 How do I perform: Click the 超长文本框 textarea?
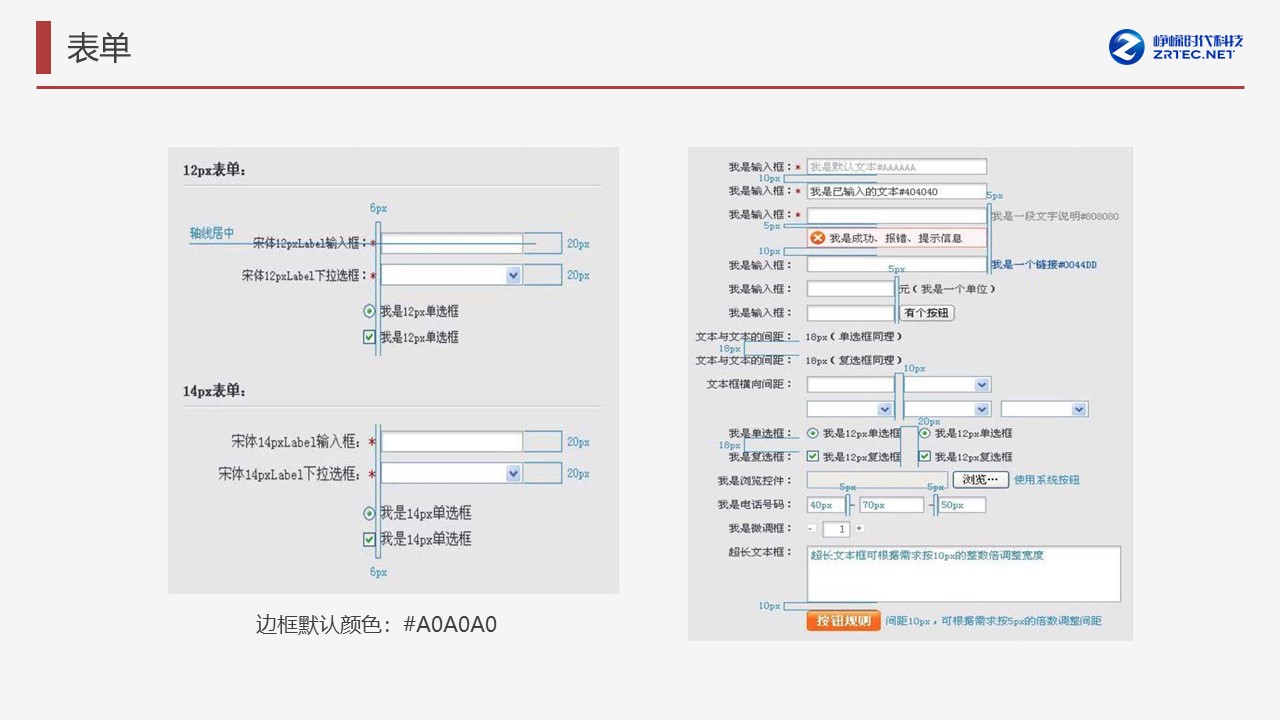click(963, 575)
